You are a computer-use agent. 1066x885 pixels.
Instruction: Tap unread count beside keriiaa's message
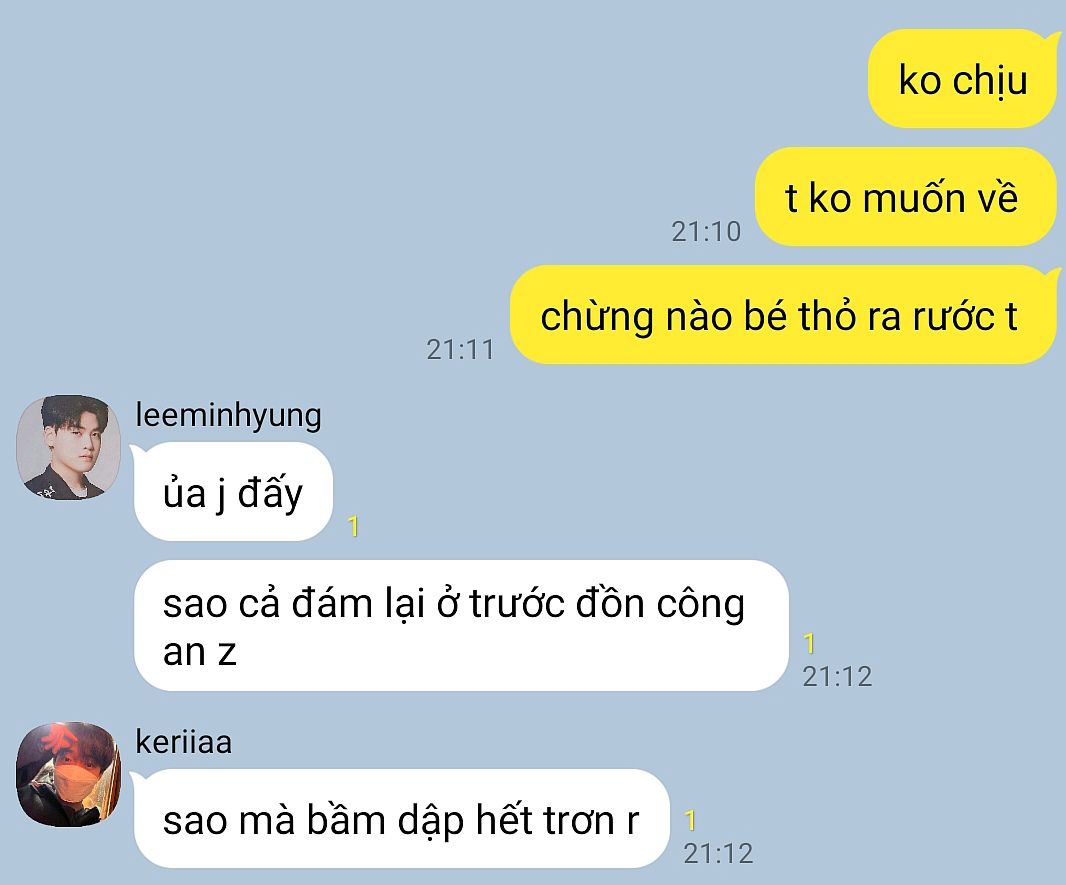click(x=690, y=820)
